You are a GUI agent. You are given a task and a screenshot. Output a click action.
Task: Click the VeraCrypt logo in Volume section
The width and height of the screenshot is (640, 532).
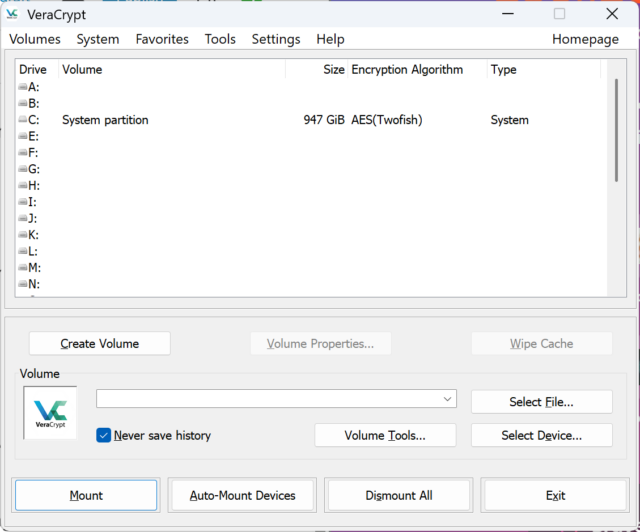(50, 413)
